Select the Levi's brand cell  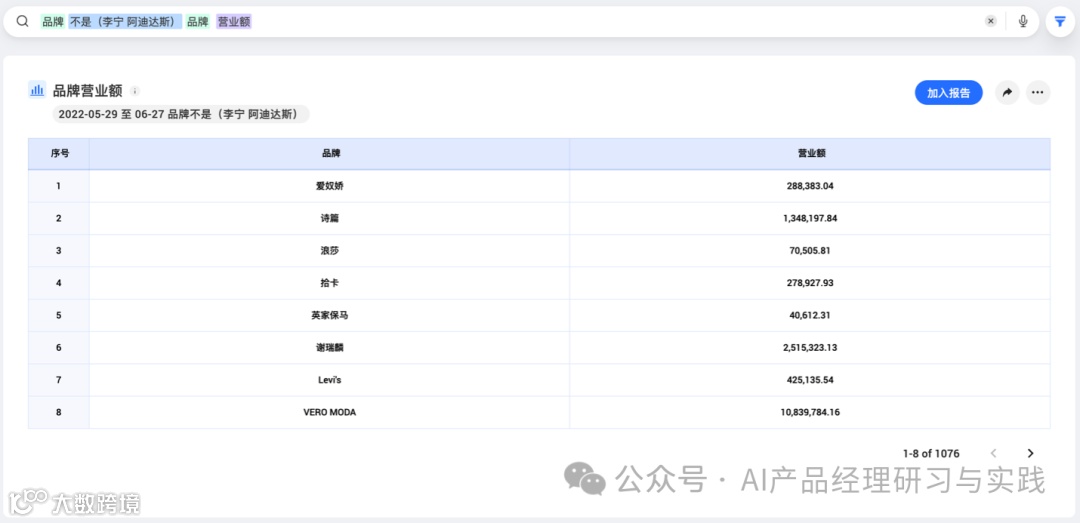pos(330,380)
